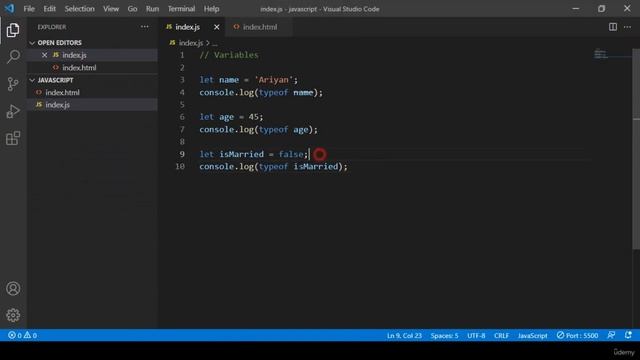Click the breadcrumb ellipsis after index.js
The image size is (640, 360).
(215, 43)
